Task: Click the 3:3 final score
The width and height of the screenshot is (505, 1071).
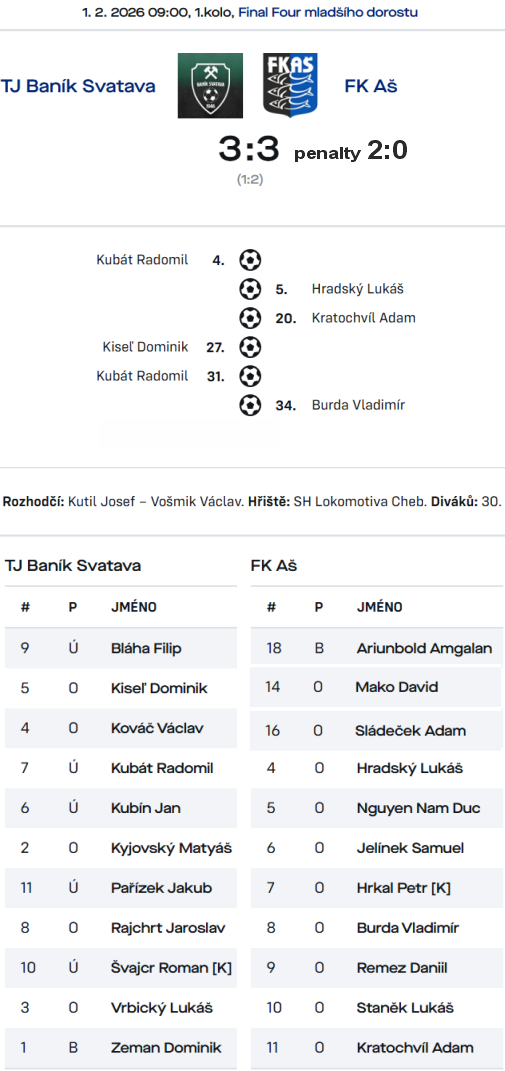Action: (x=249, y=149)
